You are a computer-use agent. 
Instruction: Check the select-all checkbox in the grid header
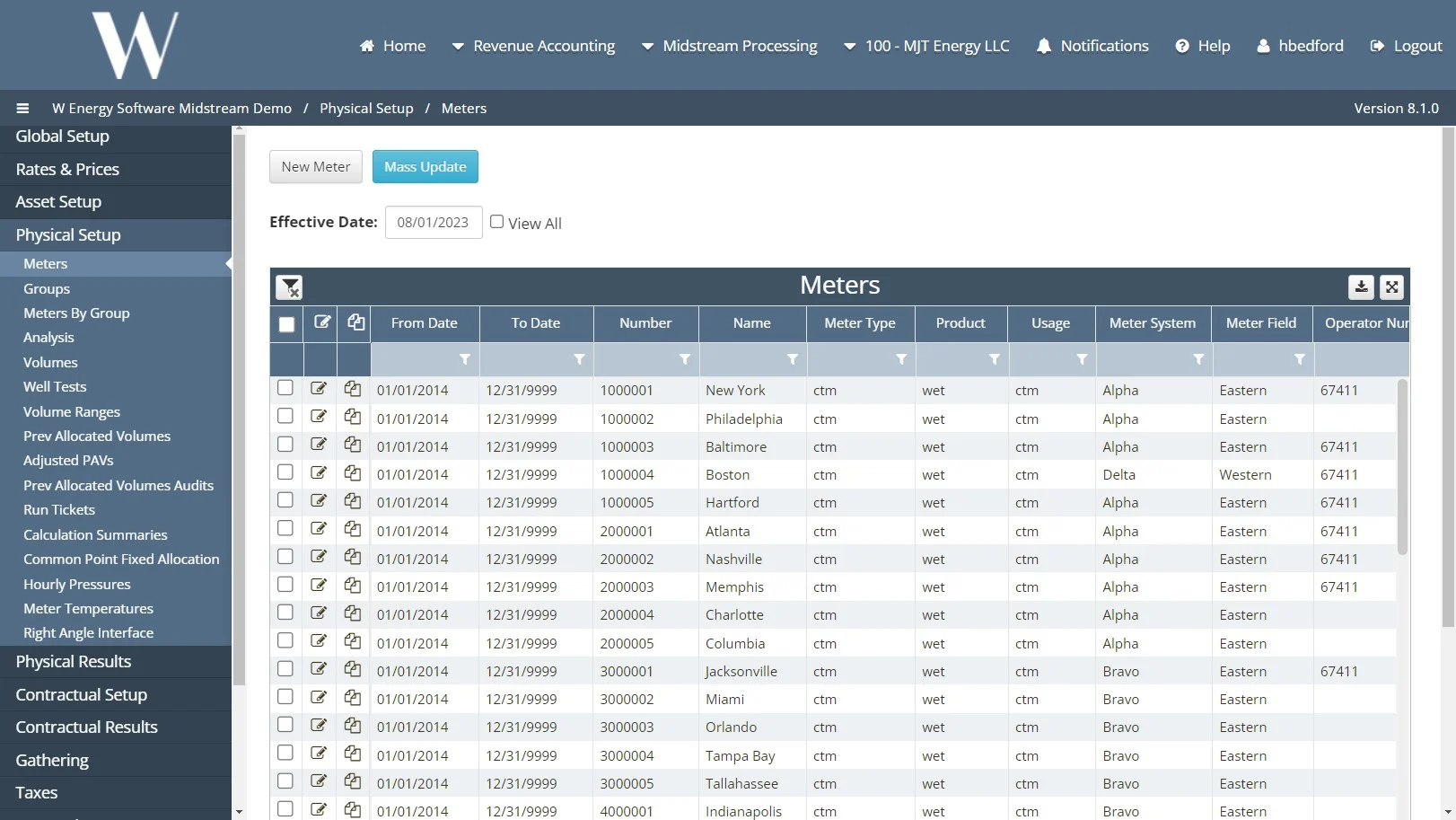coord(285,324)
